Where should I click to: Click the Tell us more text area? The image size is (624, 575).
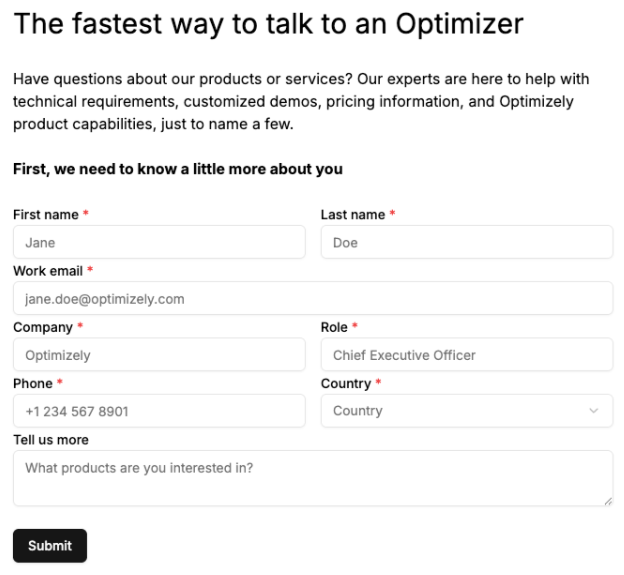point(312,477)
